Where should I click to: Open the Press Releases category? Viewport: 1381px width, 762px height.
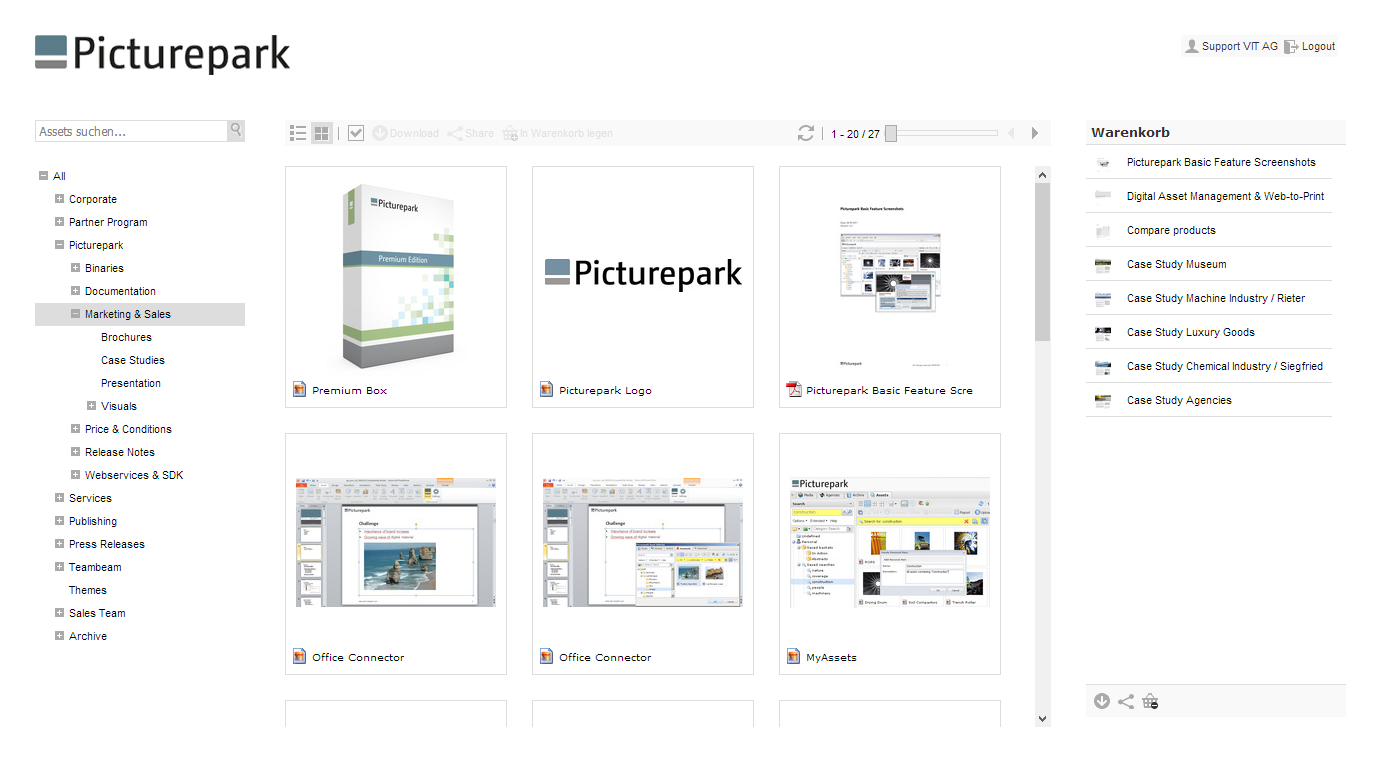pos(107,544)
